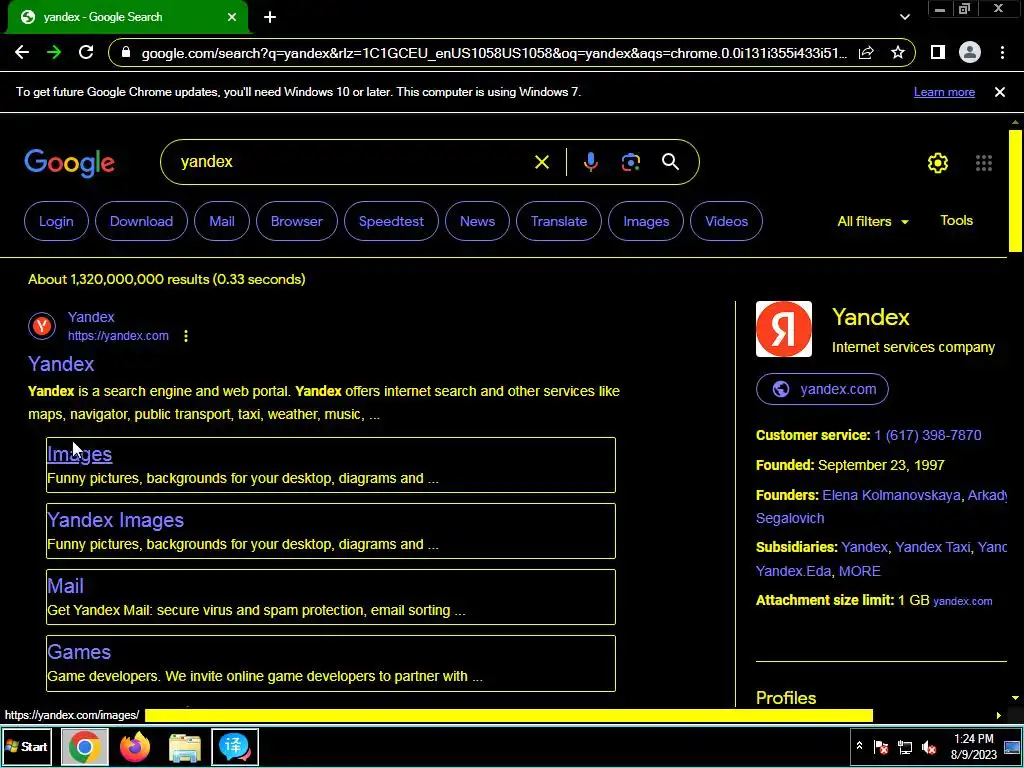Open a new tab with plus button
The height and width of the screenshot is (768, 1024).
[270, 17]
